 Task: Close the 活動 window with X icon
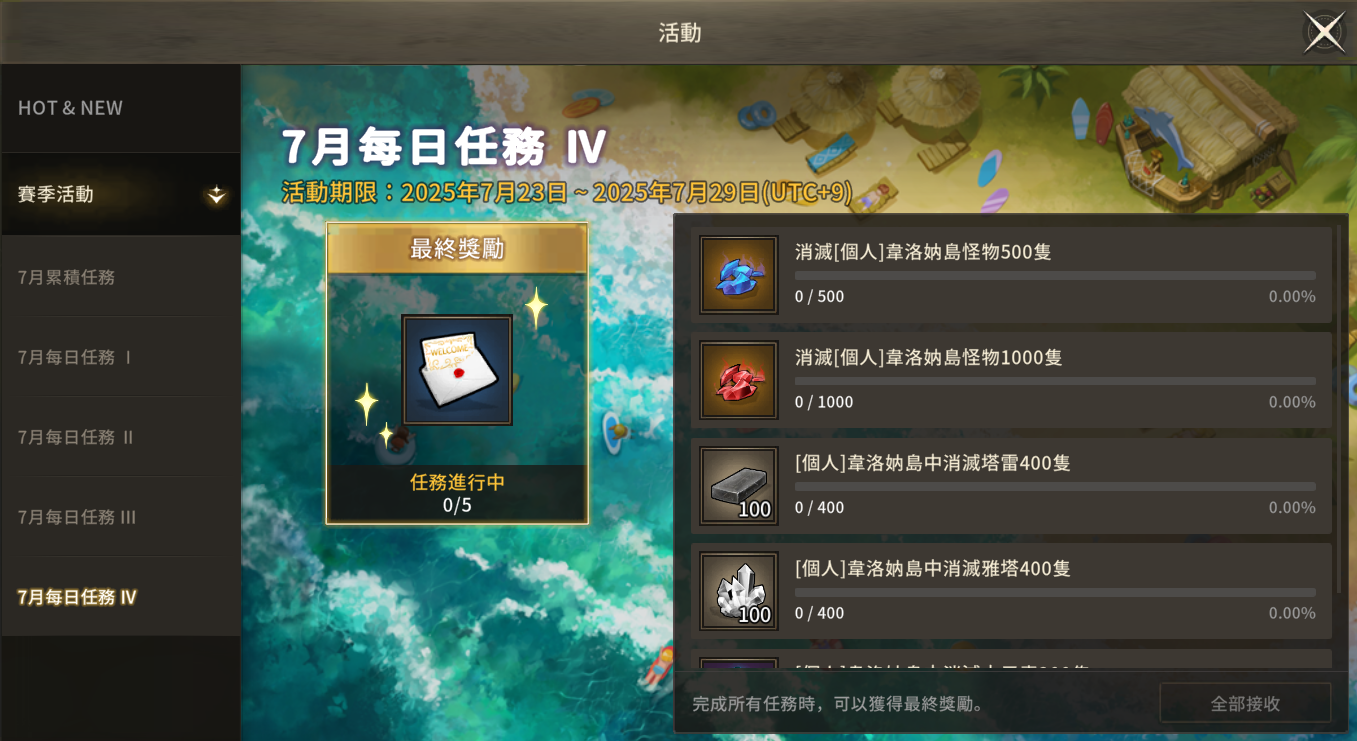tap(1324, 32)
